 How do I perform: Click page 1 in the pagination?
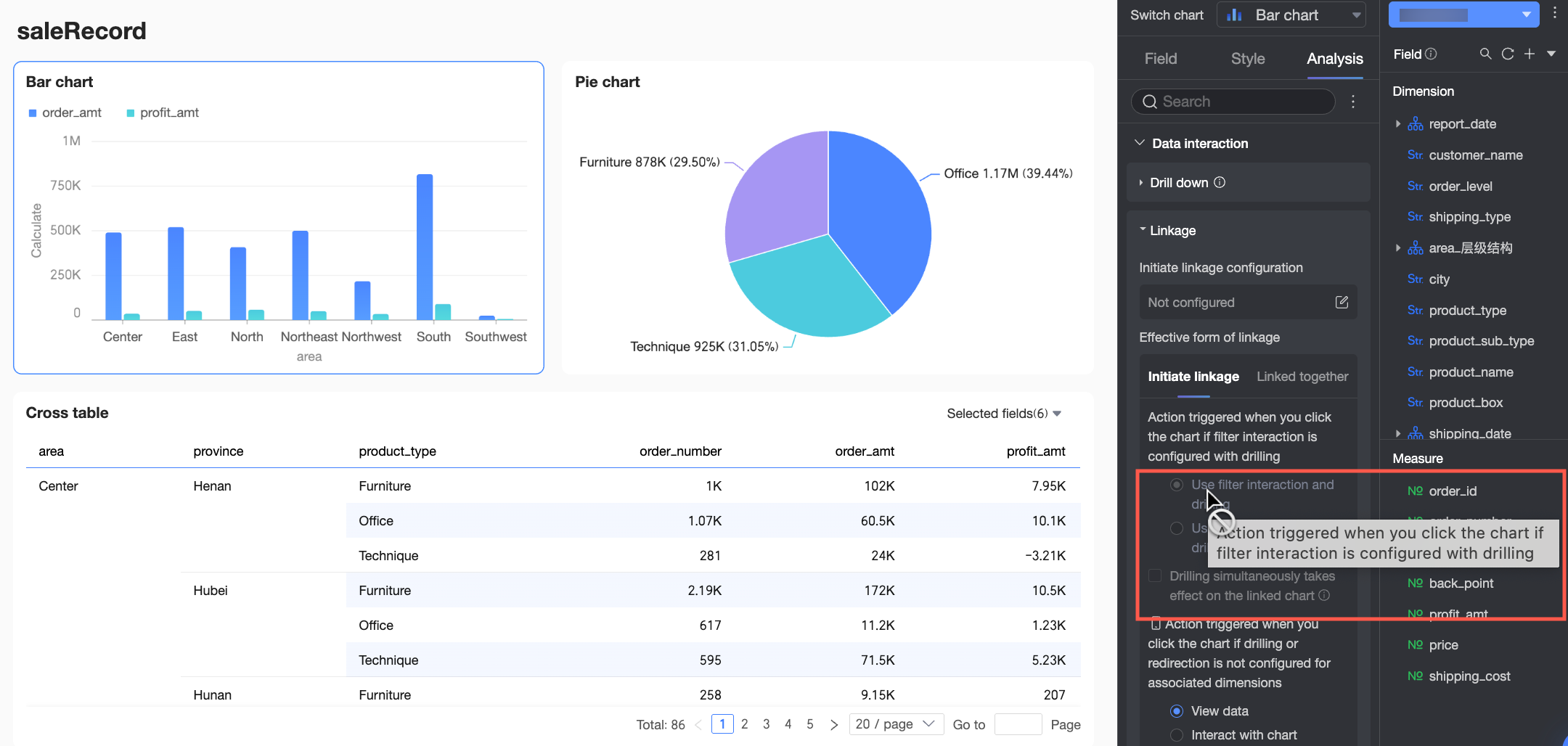click(x=722, y=724)
